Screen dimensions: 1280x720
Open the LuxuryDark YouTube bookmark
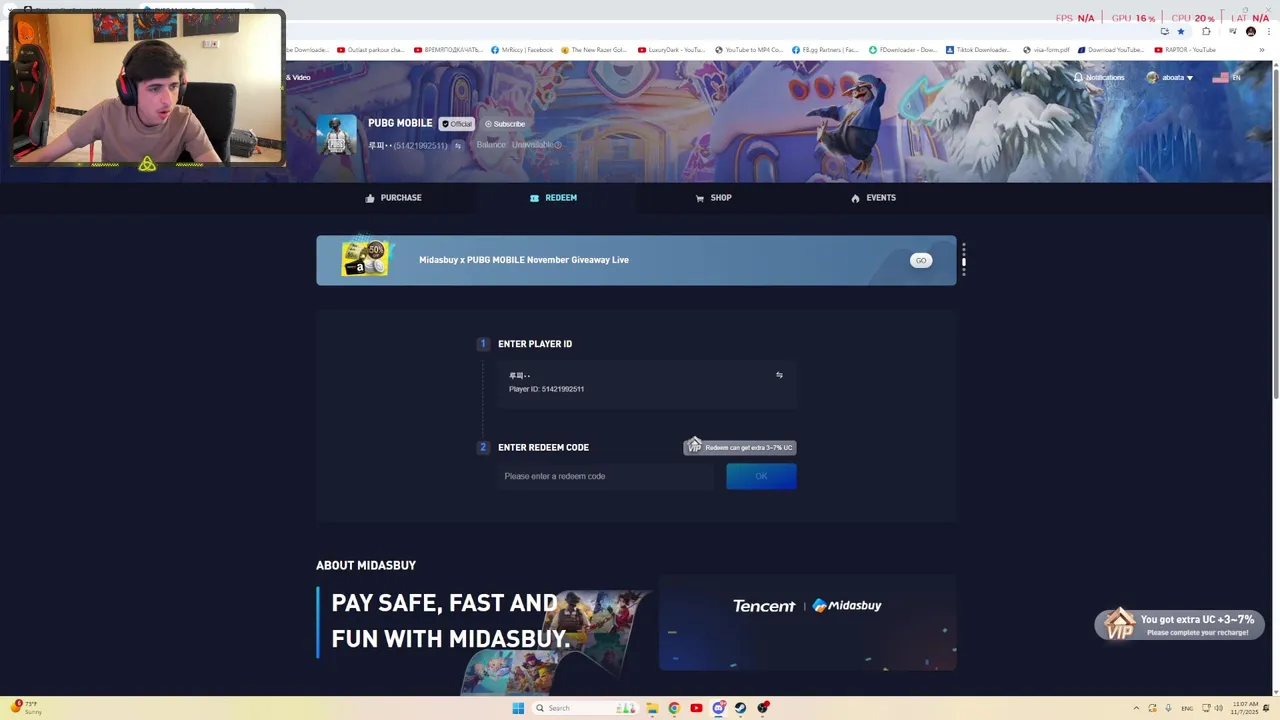pyautogui.click(x=672, y=50)
